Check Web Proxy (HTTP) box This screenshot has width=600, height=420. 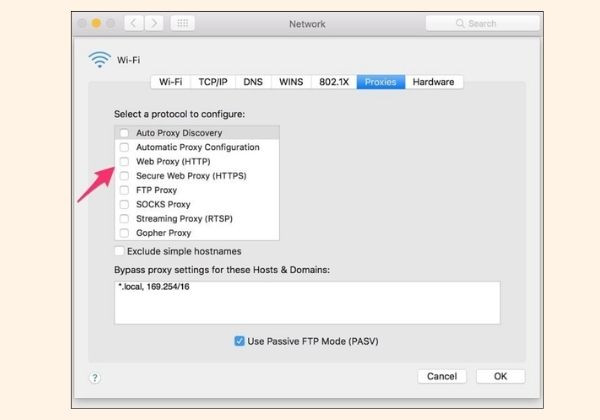(x=124, y=161)
